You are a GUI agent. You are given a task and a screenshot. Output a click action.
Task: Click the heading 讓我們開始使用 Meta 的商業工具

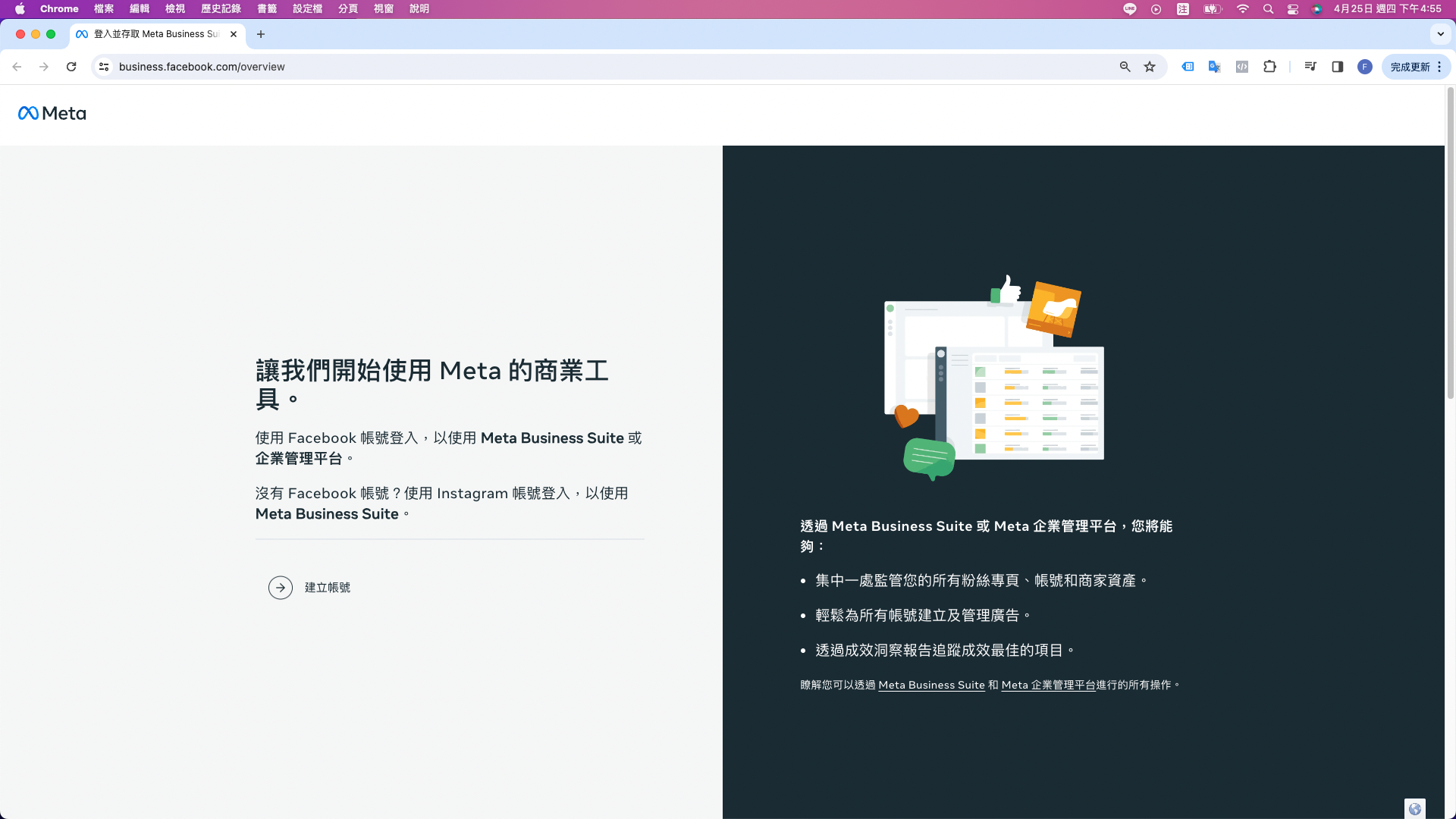point(432,384)
